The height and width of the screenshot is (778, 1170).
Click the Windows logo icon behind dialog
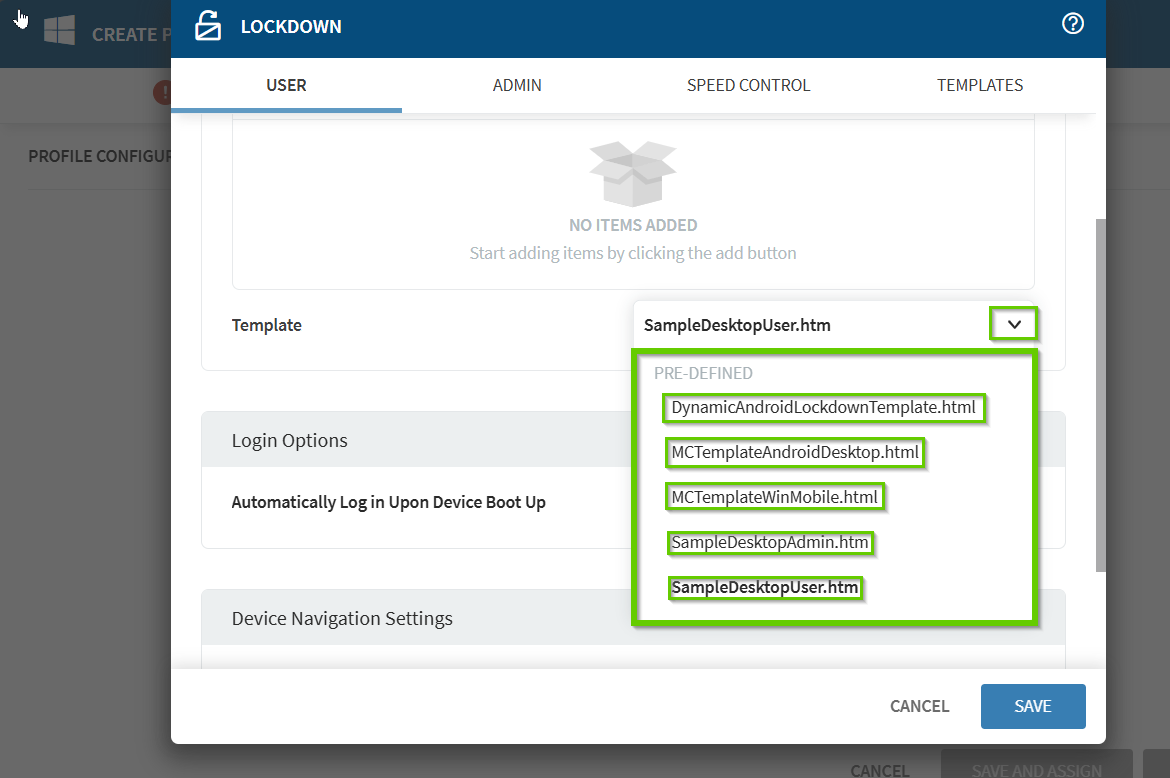tap(59, 30)
